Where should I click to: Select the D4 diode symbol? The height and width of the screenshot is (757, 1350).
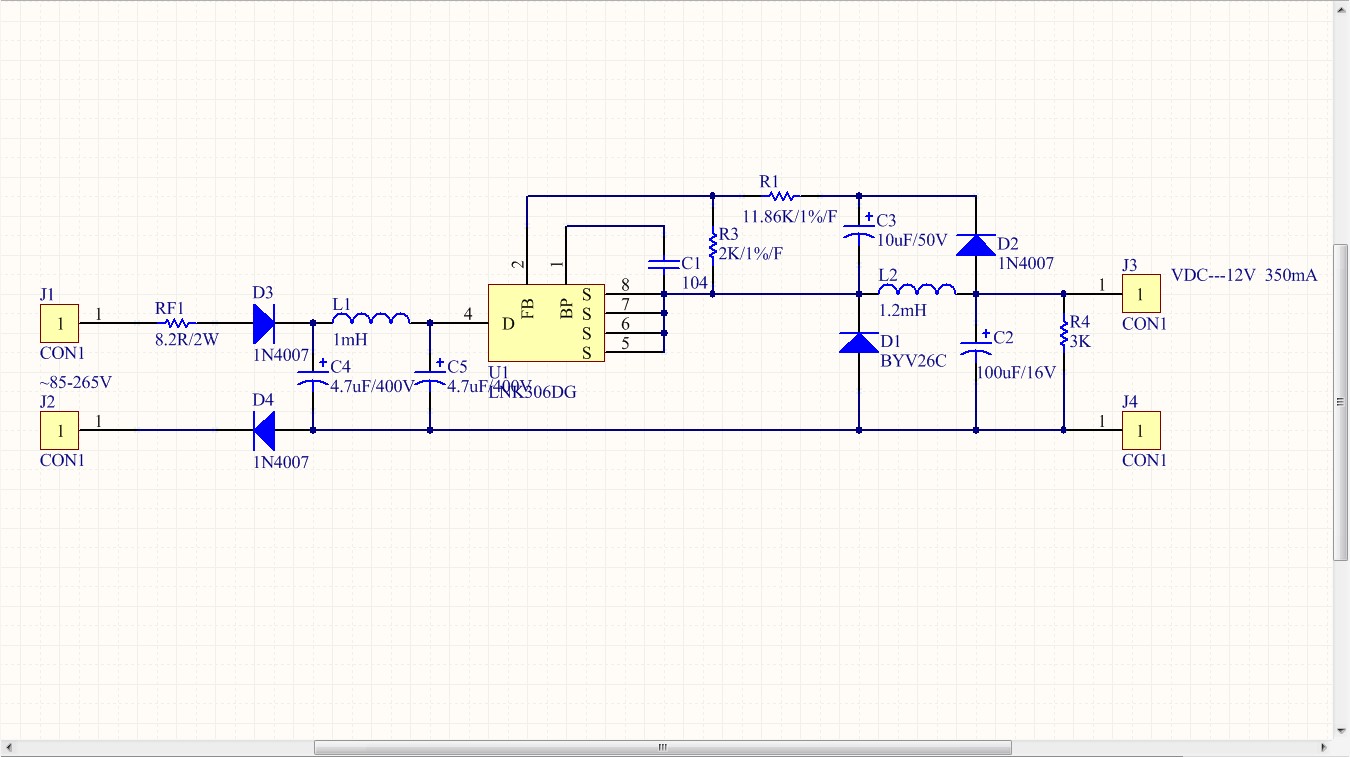(264, 431)
